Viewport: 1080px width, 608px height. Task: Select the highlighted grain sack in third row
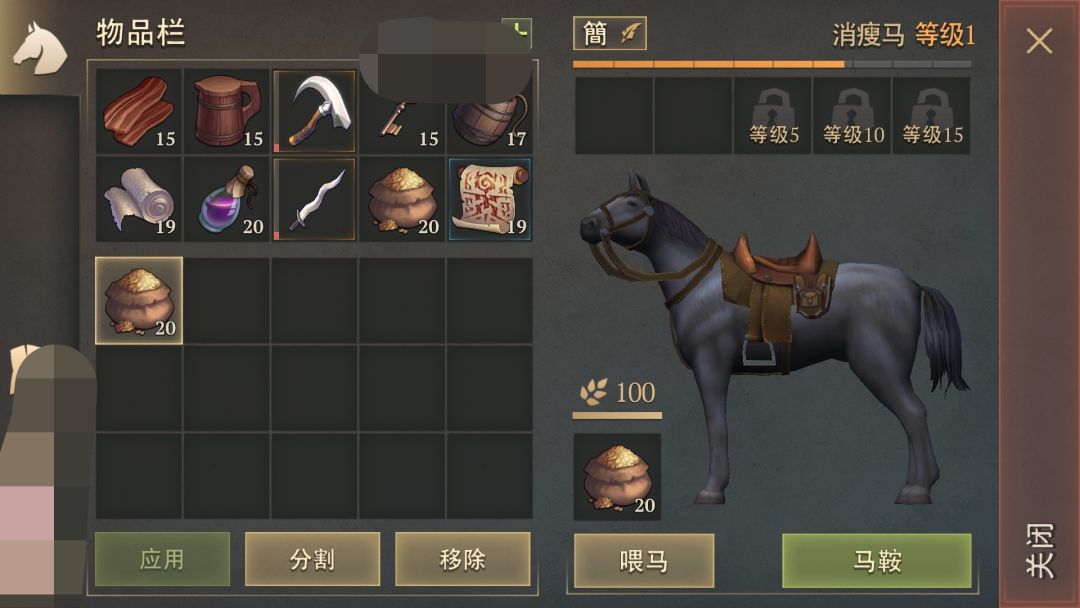(138, 301)
